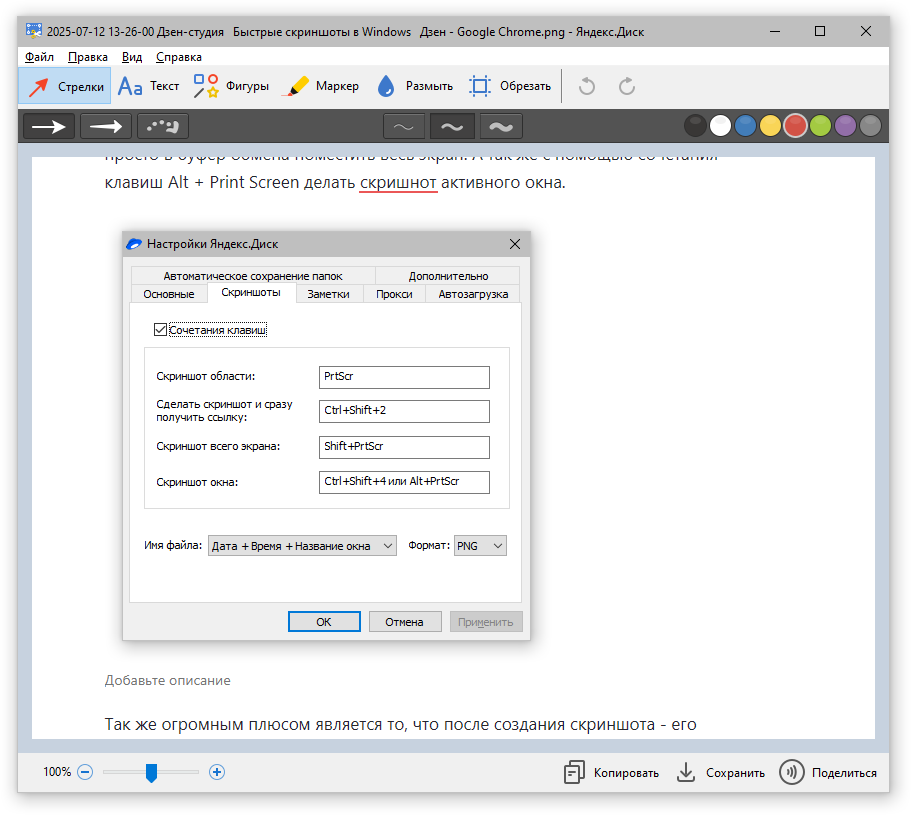Select the Размыть blur tool

pos(415,86)
